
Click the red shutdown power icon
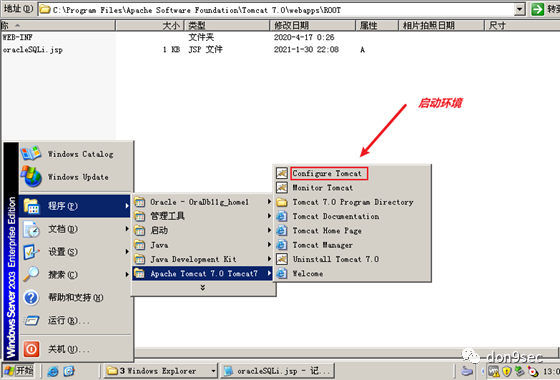[x=31, y=349]
